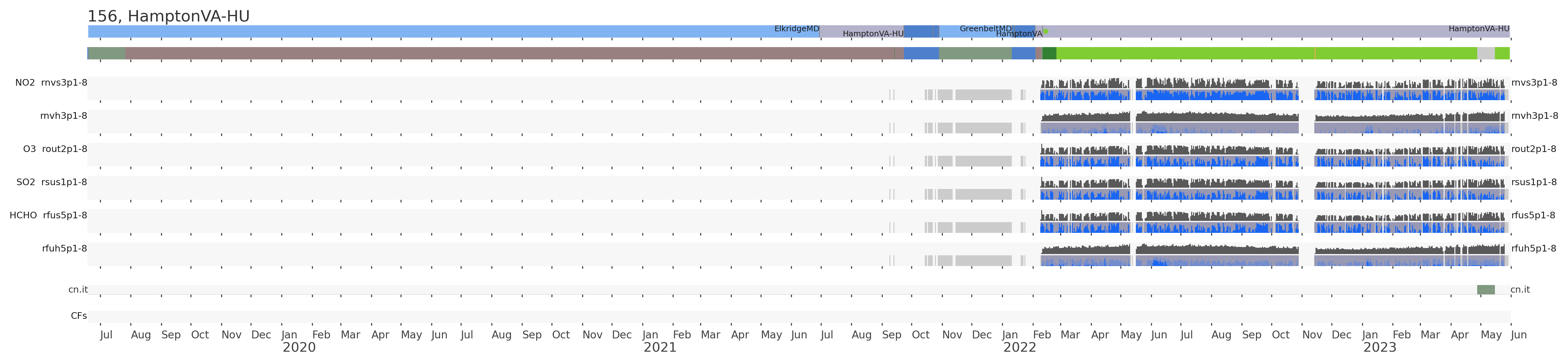Image resolution: width=1568 pixels, height=364 pixels.
Task: Click the dark green status segment
Action: point(1049,53)
